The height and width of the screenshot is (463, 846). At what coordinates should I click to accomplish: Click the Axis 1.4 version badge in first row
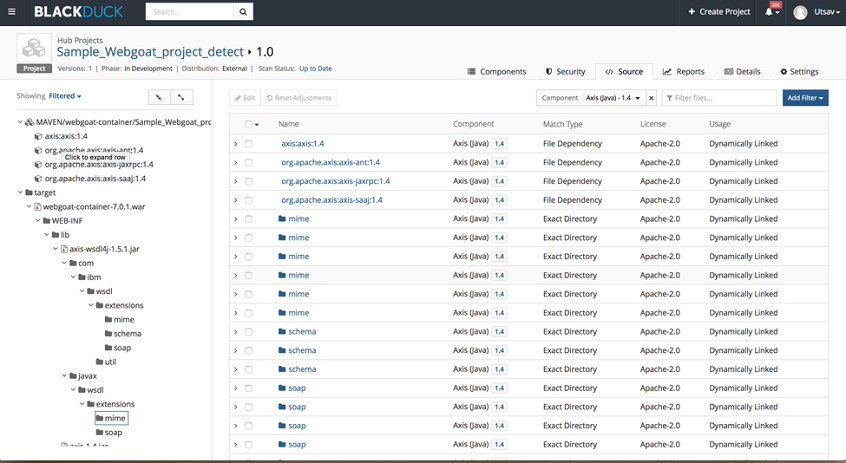tap(498, 144)
